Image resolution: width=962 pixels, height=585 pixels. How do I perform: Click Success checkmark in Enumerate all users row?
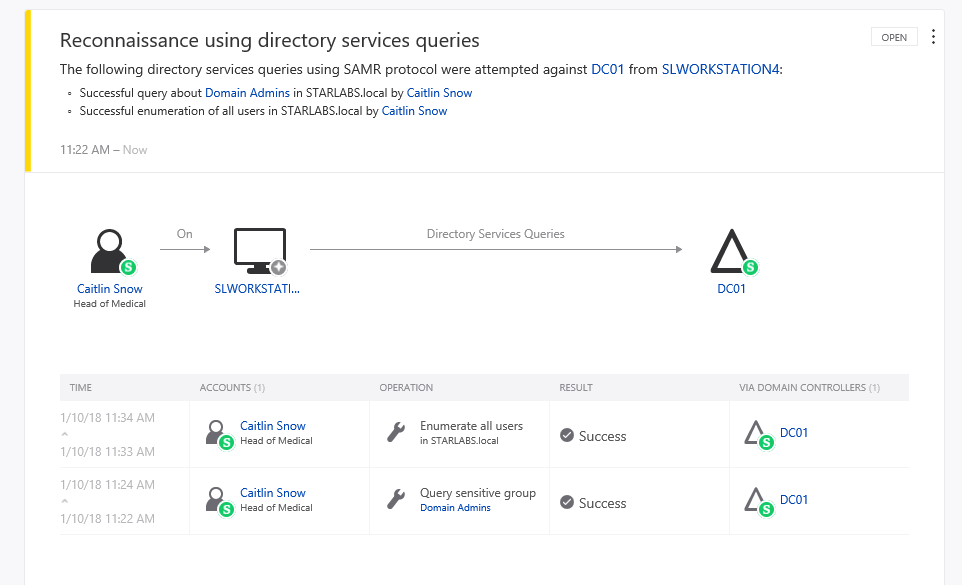click(567, 436)
